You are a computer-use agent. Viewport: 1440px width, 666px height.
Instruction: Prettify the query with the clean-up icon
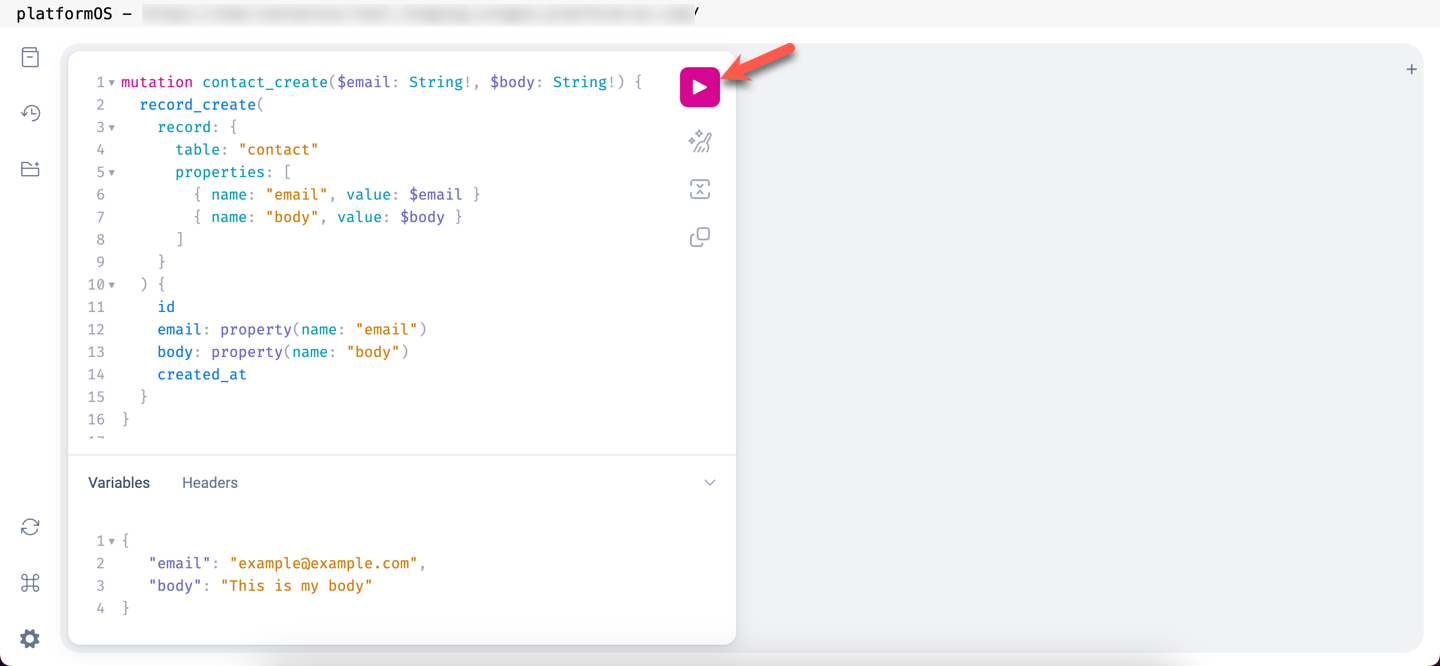coord(699,141)
